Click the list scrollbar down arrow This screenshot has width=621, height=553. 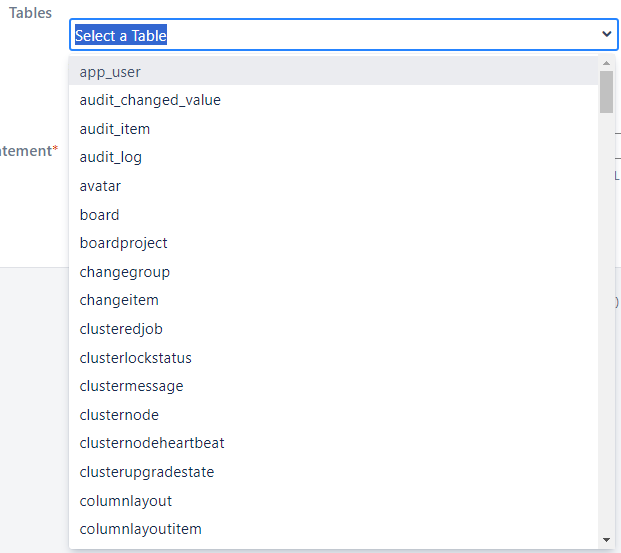[606, 540]
